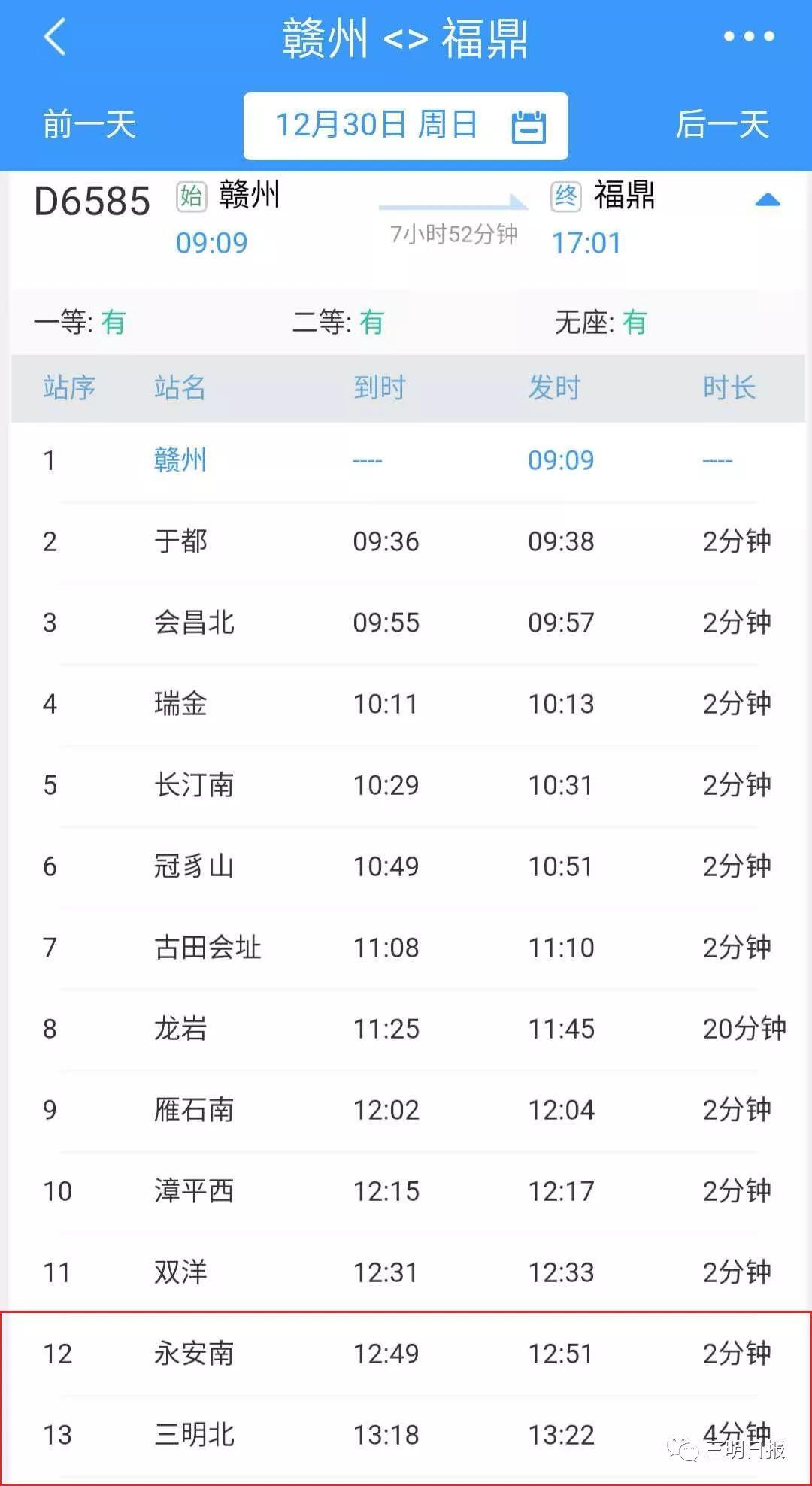Go to next day 后一天
This screenshot has height=1486, width=812.
click(722, 125)
